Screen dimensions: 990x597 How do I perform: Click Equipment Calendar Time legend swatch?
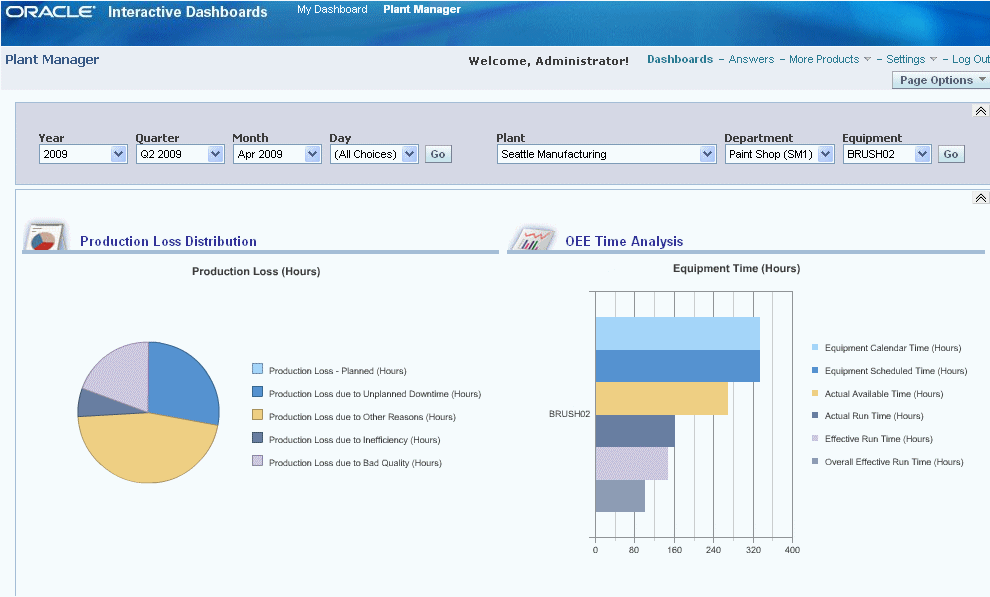(x=815, y=347)
